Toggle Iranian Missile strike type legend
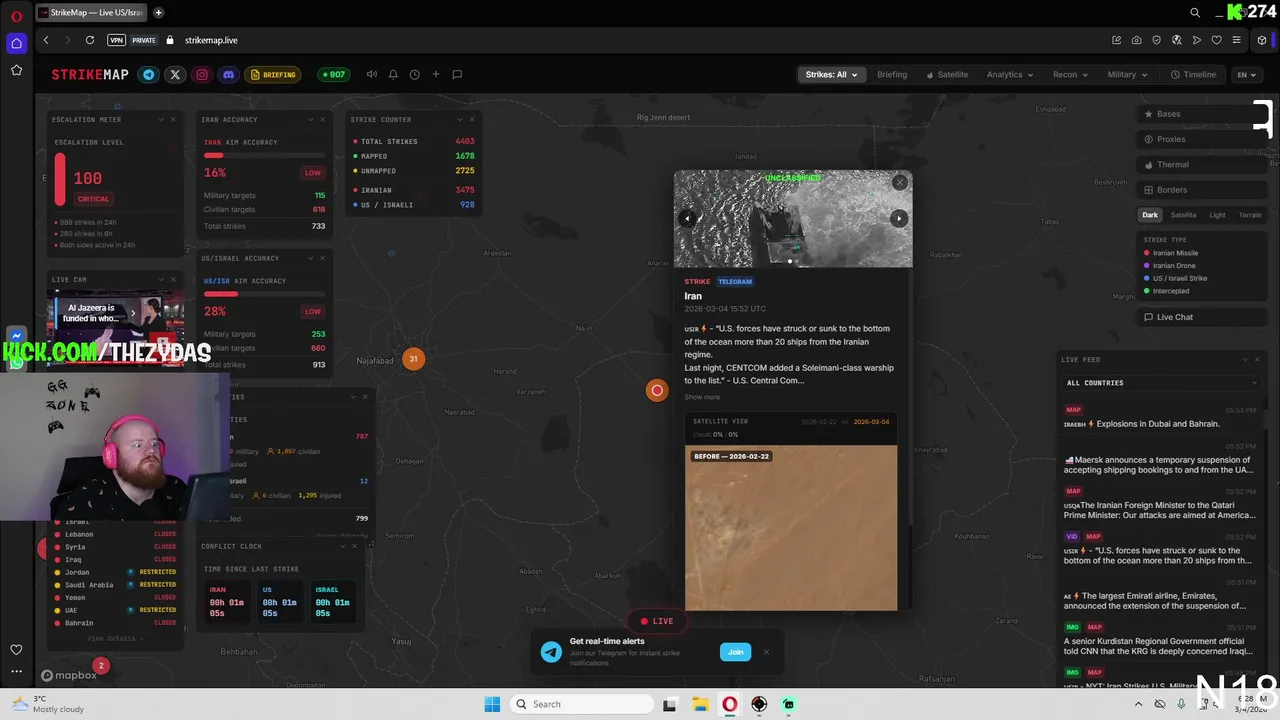1280x720 pixels. coord(1171,253)
